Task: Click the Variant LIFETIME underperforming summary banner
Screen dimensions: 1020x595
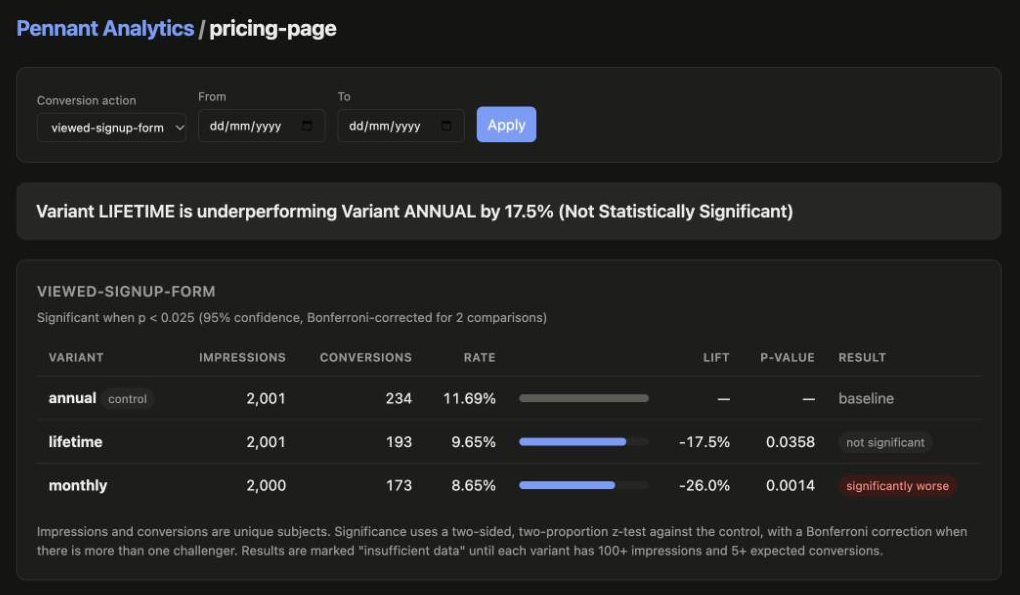Action: tap(509, 211)
